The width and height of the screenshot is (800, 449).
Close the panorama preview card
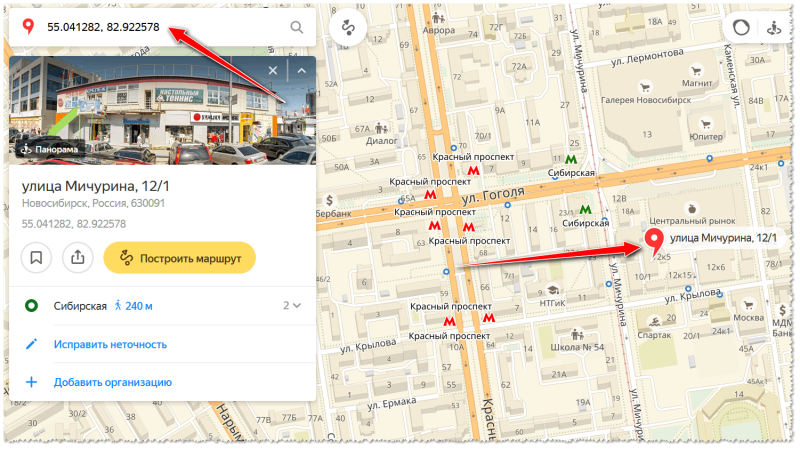click(x=273, y=70)
